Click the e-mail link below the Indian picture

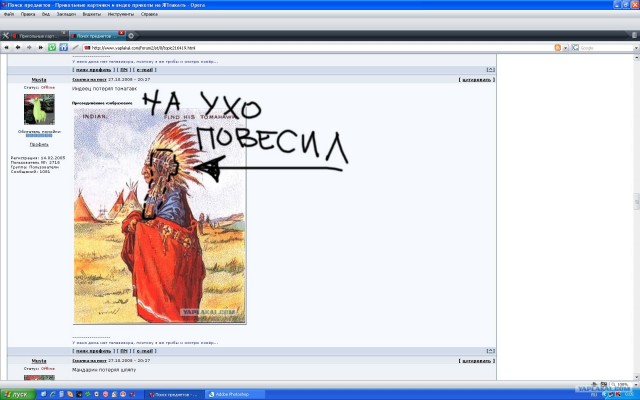click(144, 351)
